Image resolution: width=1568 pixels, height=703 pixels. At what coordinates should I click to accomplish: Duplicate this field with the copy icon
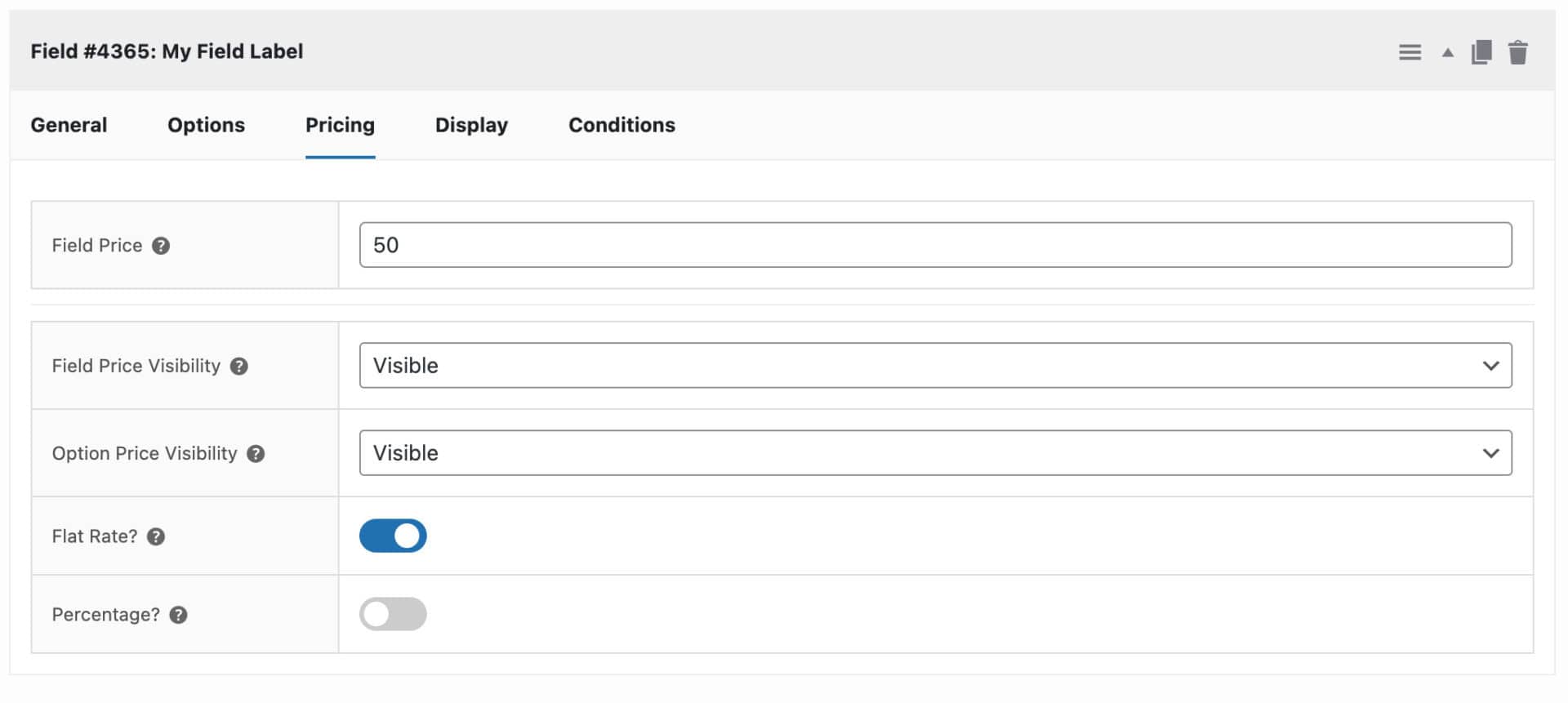point(1481,52)
